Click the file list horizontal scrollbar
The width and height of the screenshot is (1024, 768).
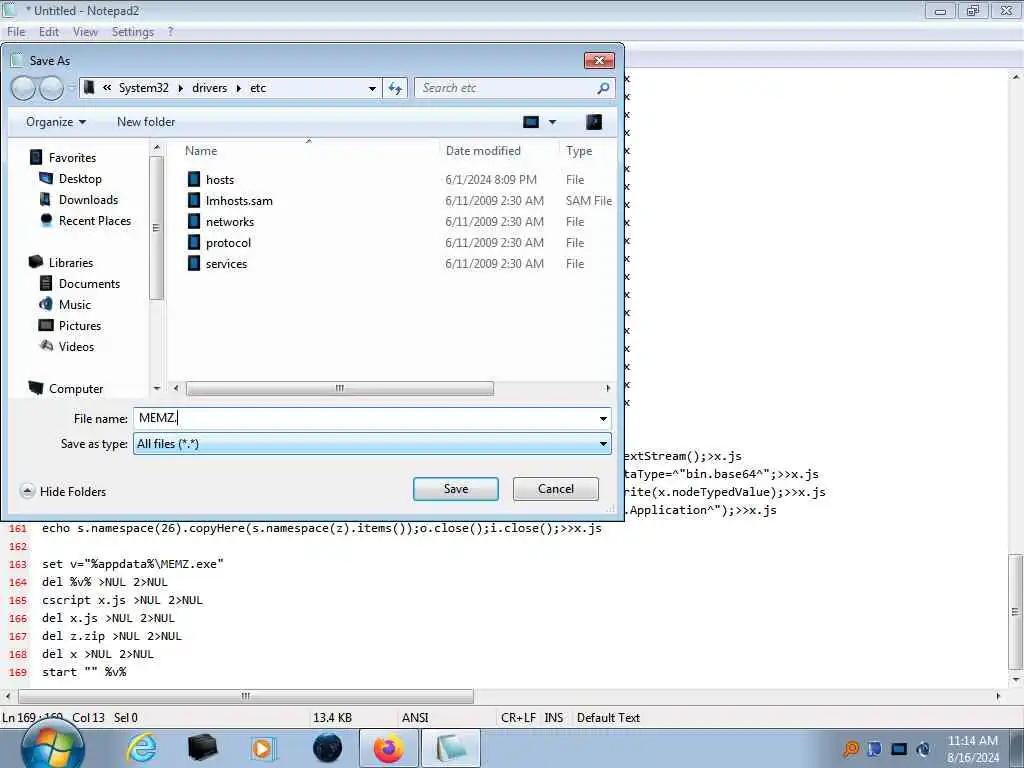340,389
